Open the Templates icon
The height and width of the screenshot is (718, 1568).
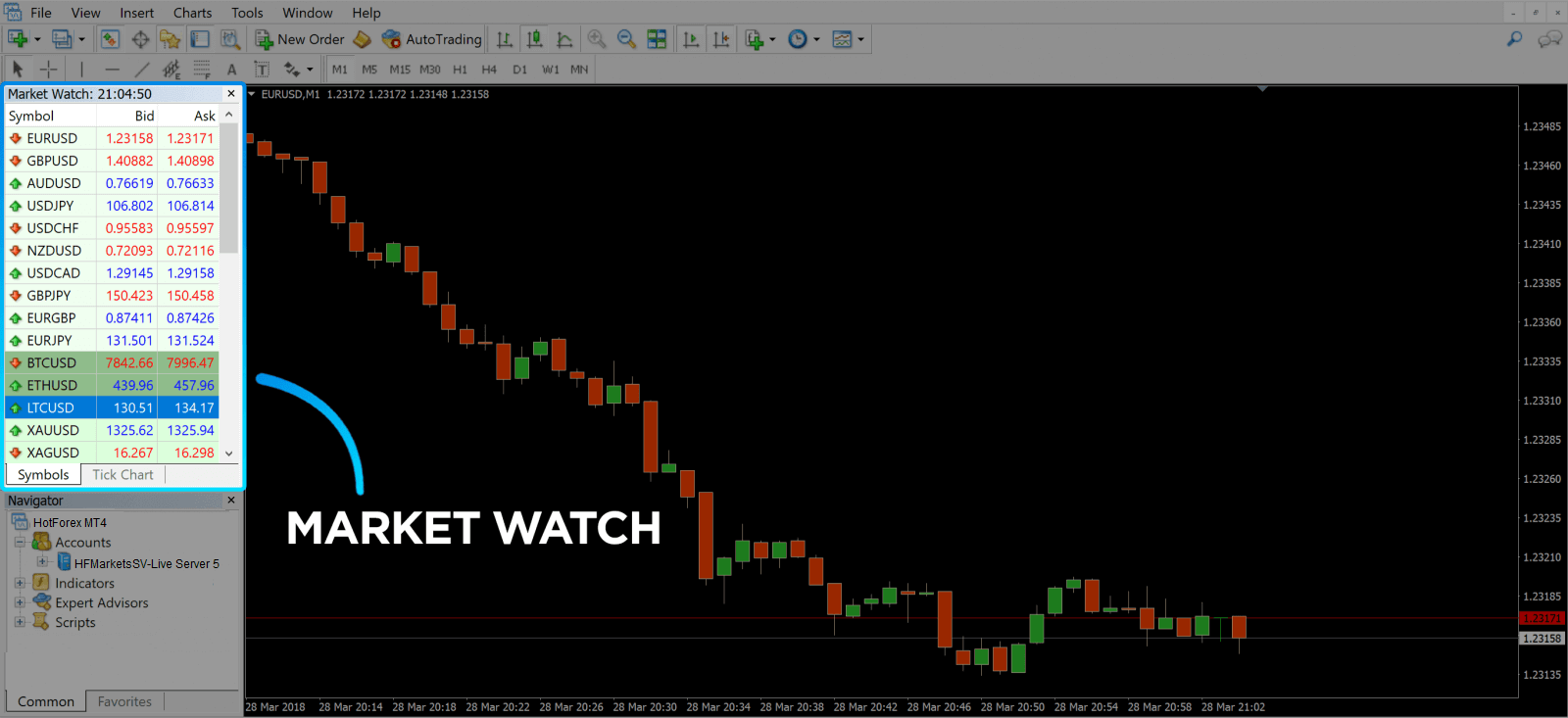click(842, 39)
